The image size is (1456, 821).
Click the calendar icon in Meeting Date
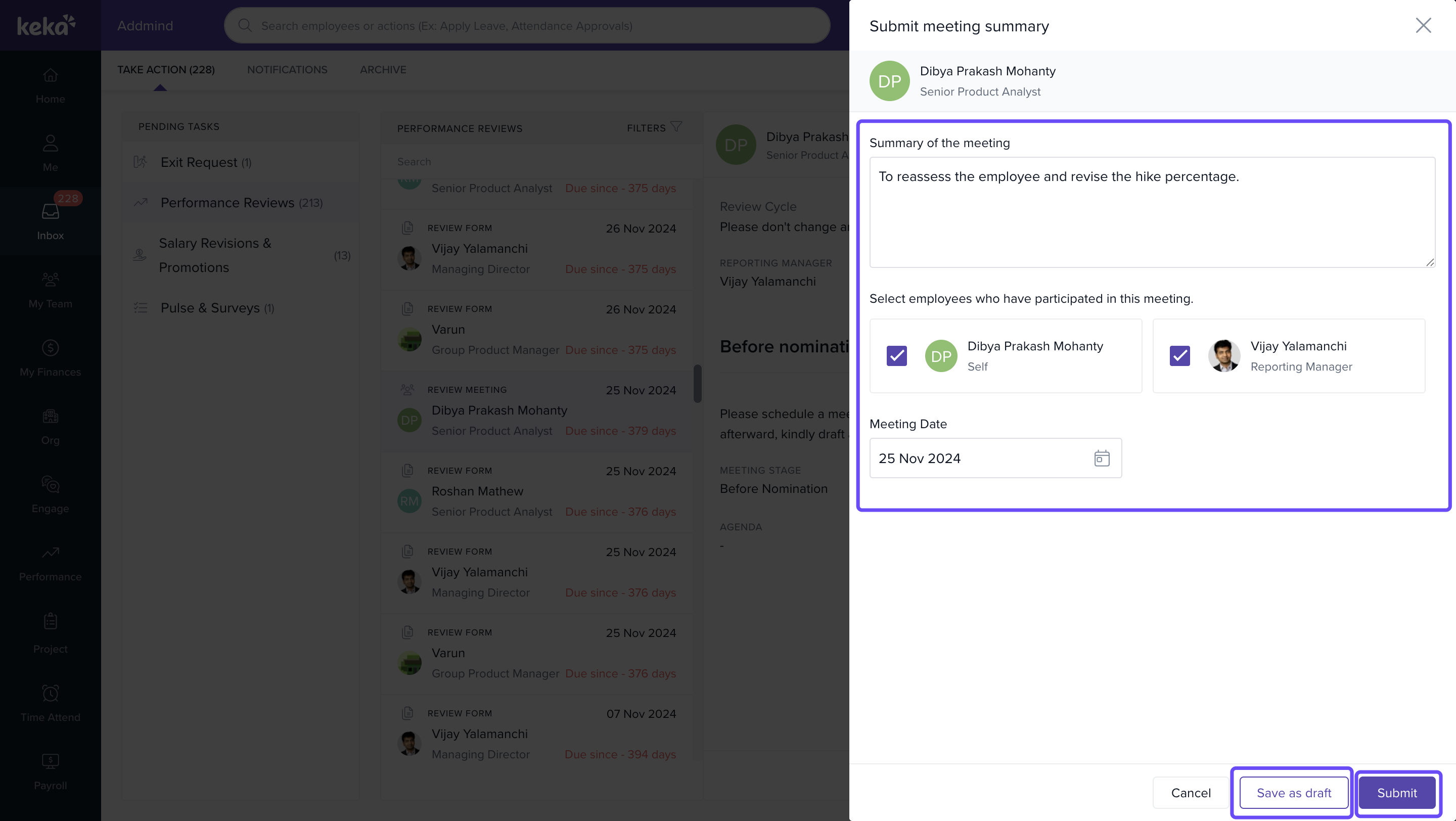1101,458
